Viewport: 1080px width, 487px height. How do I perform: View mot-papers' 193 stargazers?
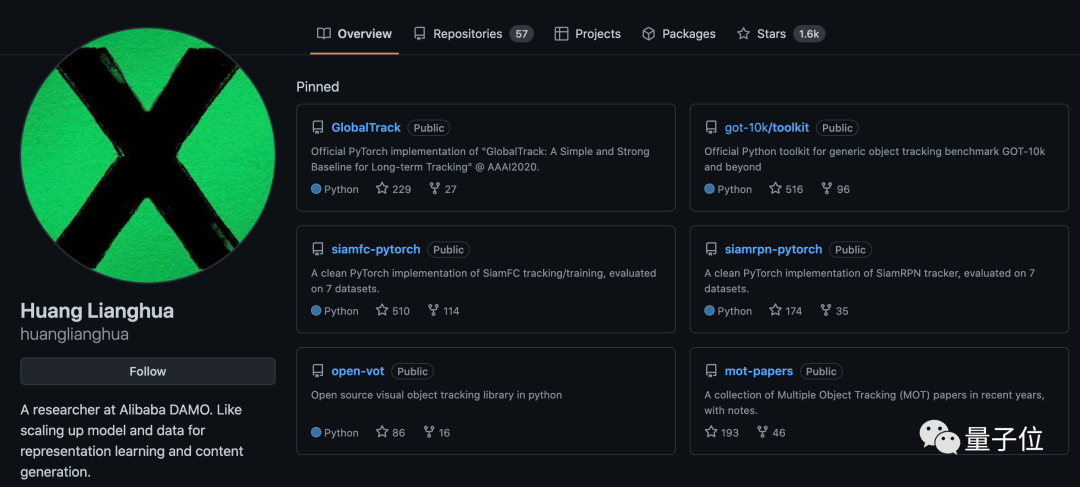tap(722, 433)
